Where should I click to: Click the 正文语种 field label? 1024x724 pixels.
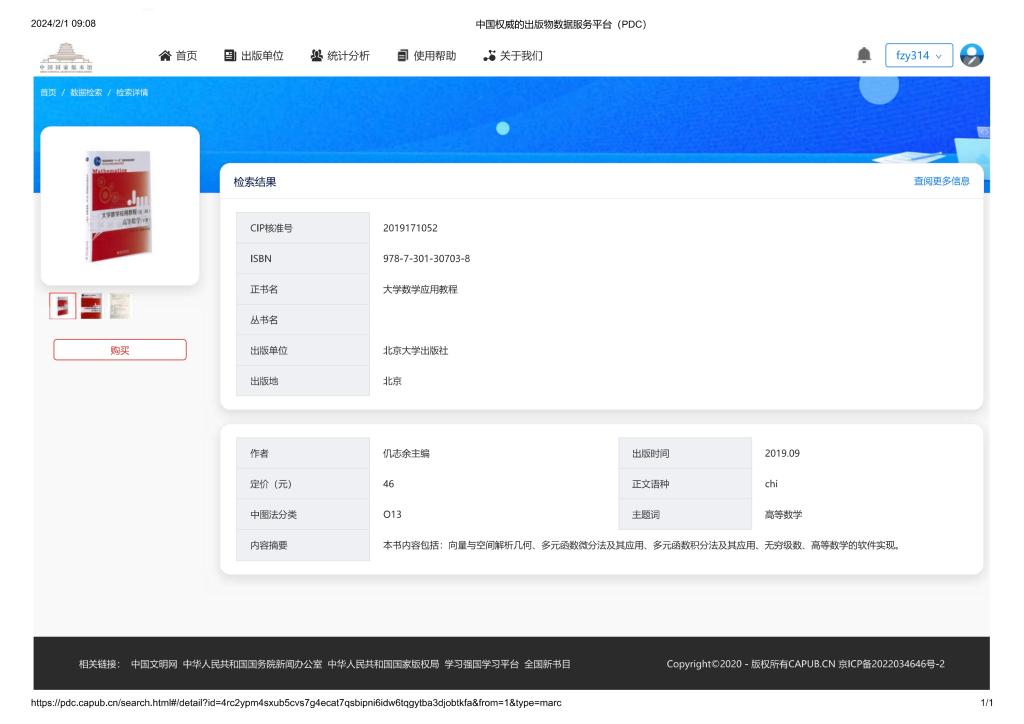point(650,484)
